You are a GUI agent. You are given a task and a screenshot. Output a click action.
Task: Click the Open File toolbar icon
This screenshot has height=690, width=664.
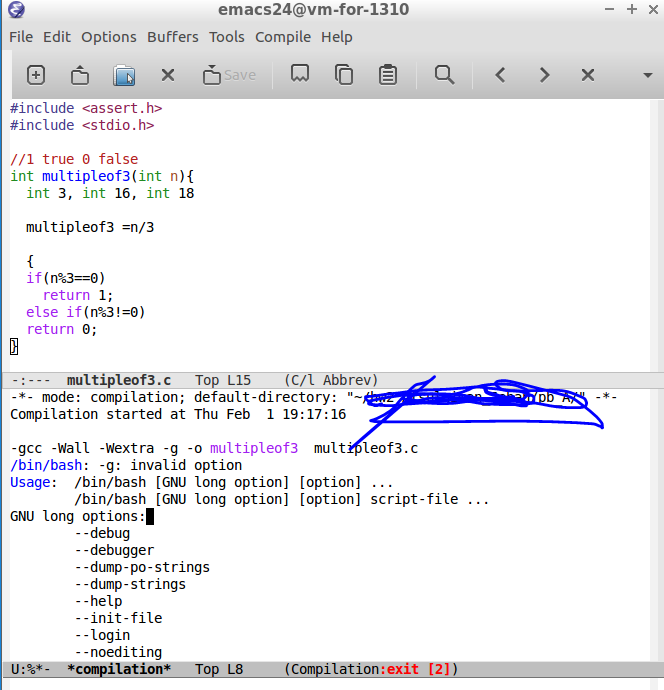click(x=80, y=75)
